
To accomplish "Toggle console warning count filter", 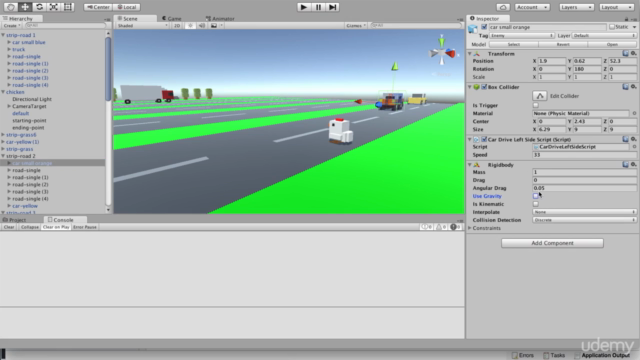I will click(x=441, y=227).
